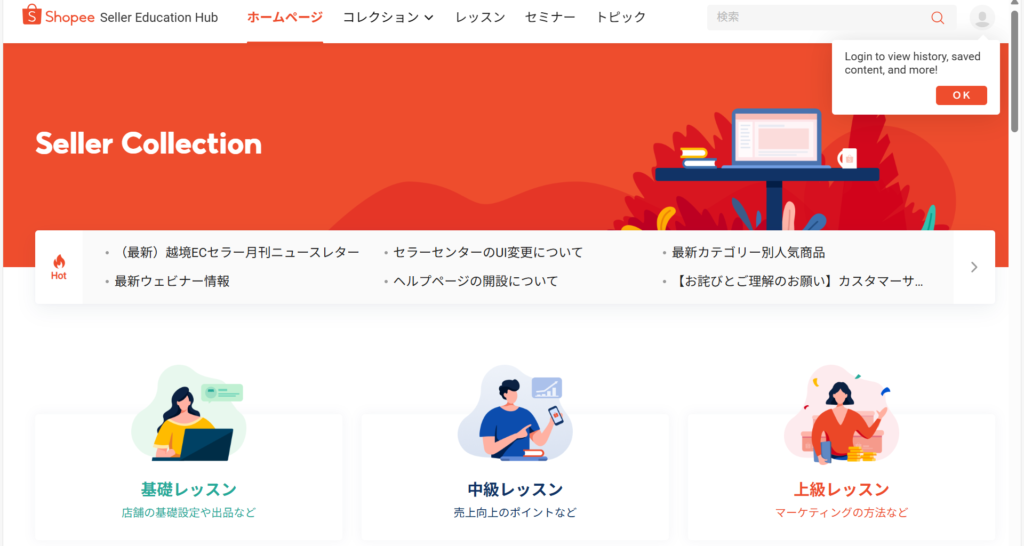Select the 上級レッスン illustration

841,415
